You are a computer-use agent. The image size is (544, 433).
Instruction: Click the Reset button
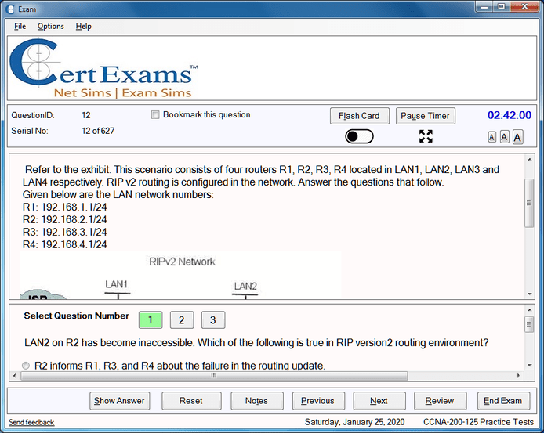click(x=191, y=401)
